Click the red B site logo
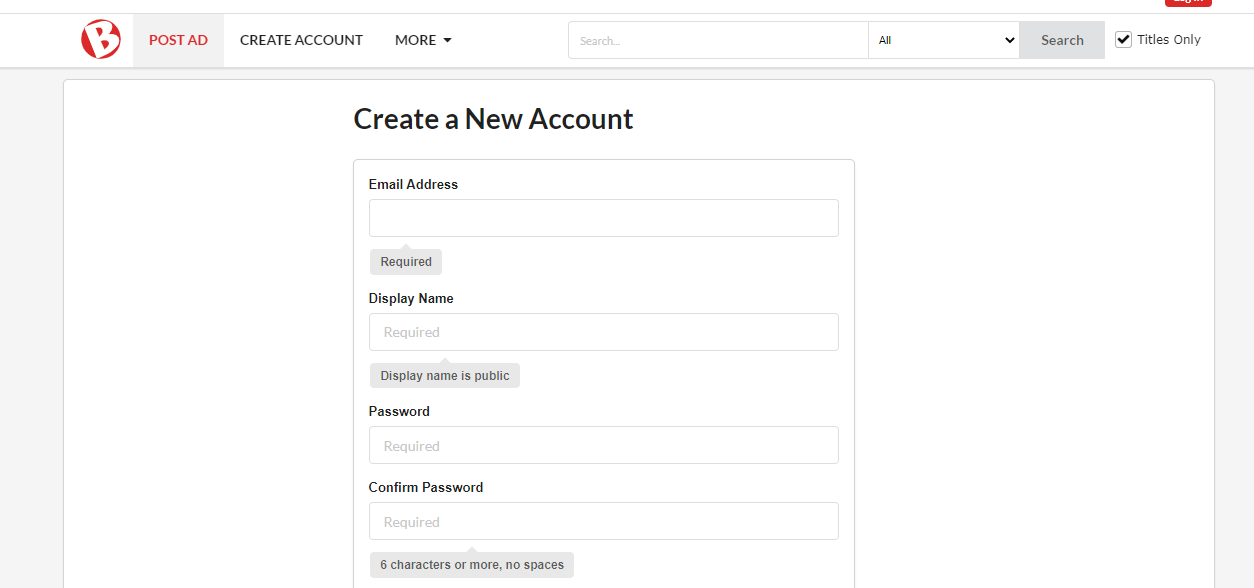The height and width of the screenshot is (588, 1254). [100, 39]
